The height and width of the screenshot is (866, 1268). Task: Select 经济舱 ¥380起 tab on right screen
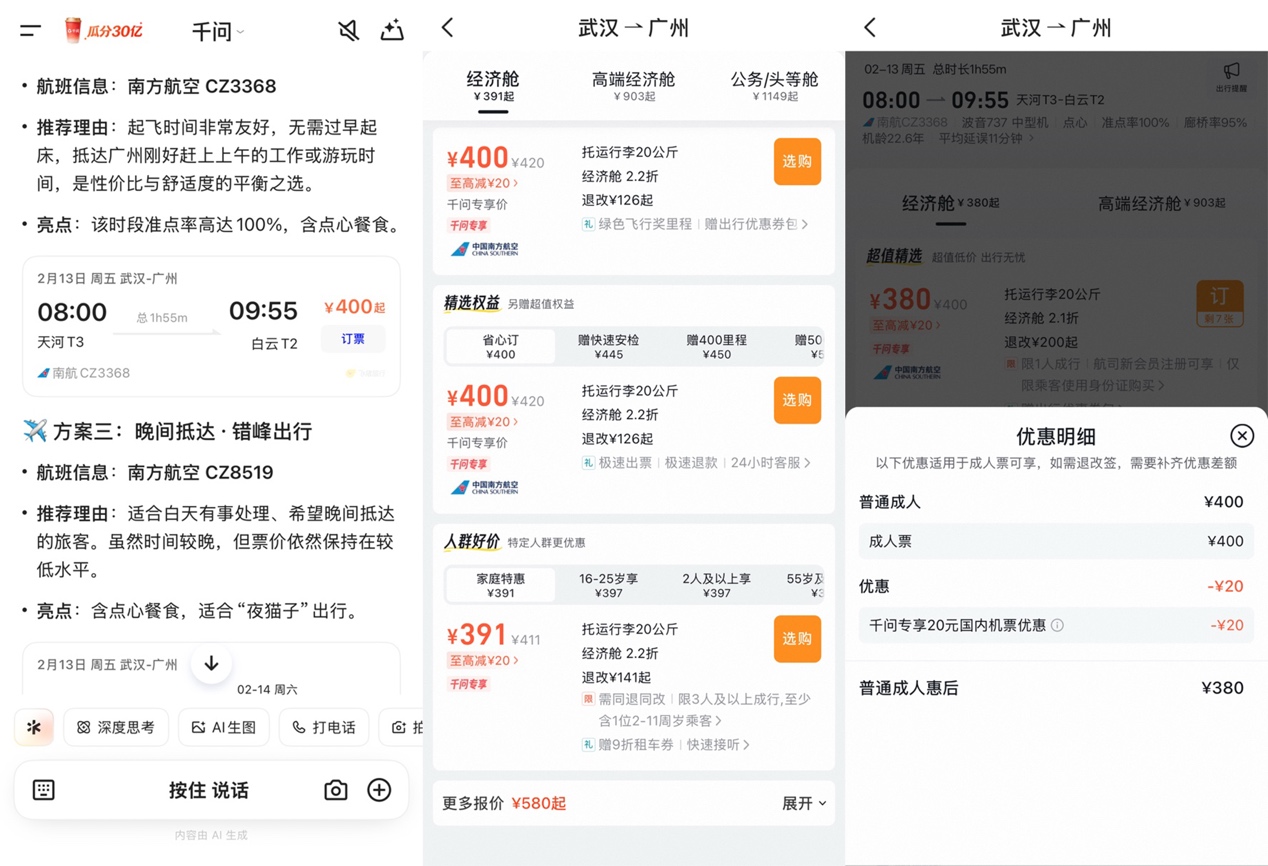950,203
